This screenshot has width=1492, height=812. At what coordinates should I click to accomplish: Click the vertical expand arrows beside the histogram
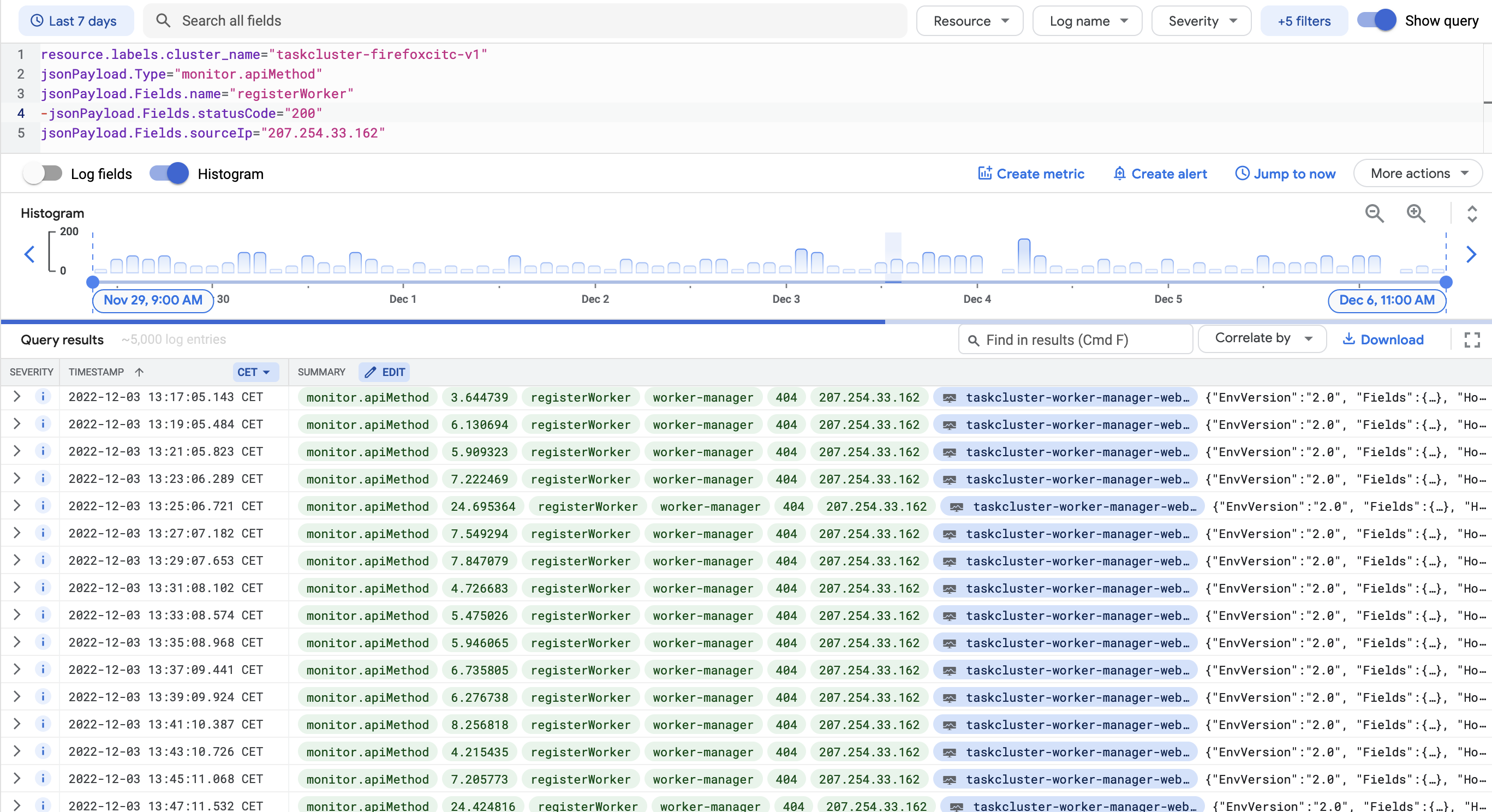1473,214
